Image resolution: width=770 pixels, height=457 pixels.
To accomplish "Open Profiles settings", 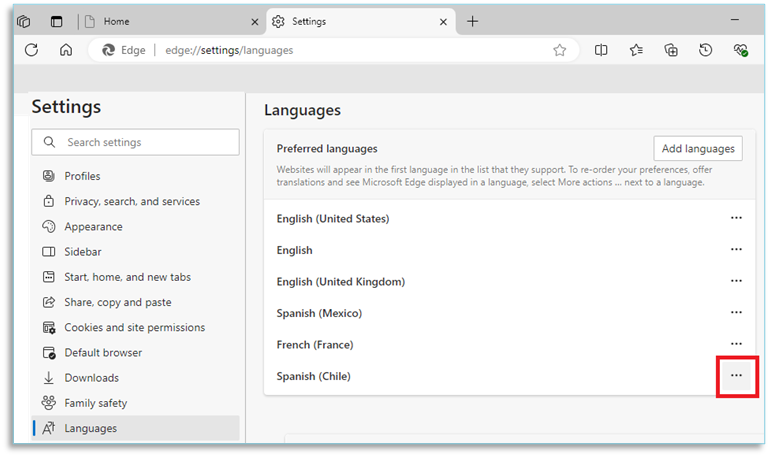I will [136, 176].
